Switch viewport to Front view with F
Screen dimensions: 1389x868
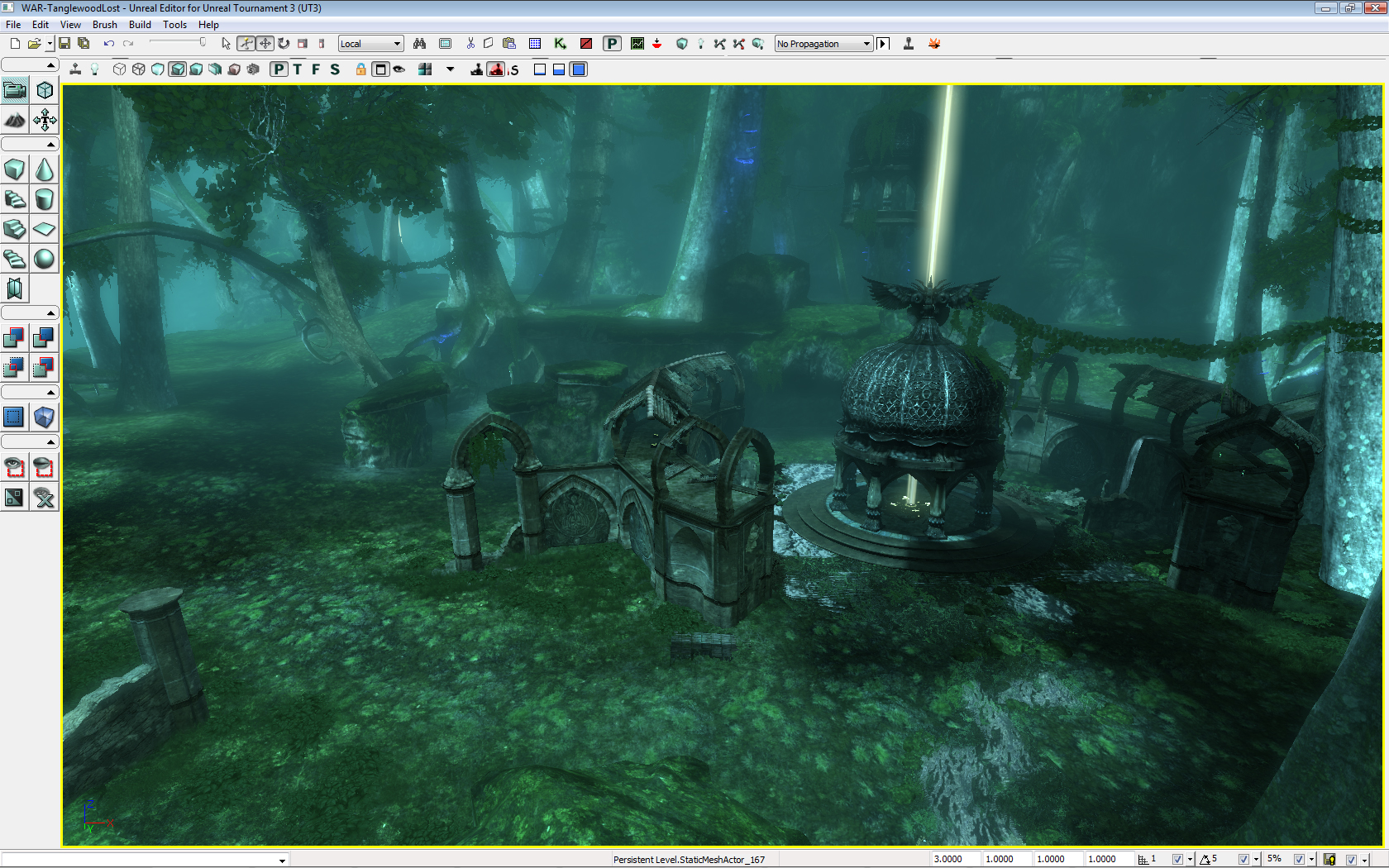(x=316, y=69)
